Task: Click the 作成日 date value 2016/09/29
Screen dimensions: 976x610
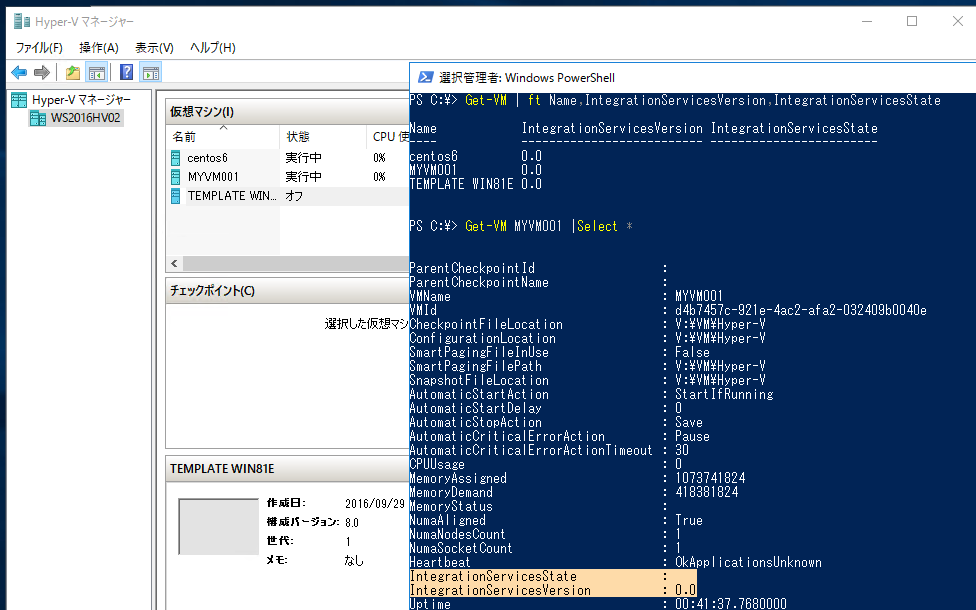Action: point(375,504)
